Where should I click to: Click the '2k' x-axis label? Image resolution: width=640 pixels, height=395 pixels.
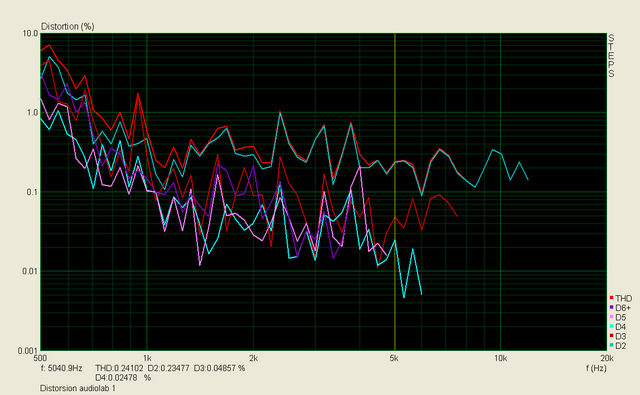253,358
